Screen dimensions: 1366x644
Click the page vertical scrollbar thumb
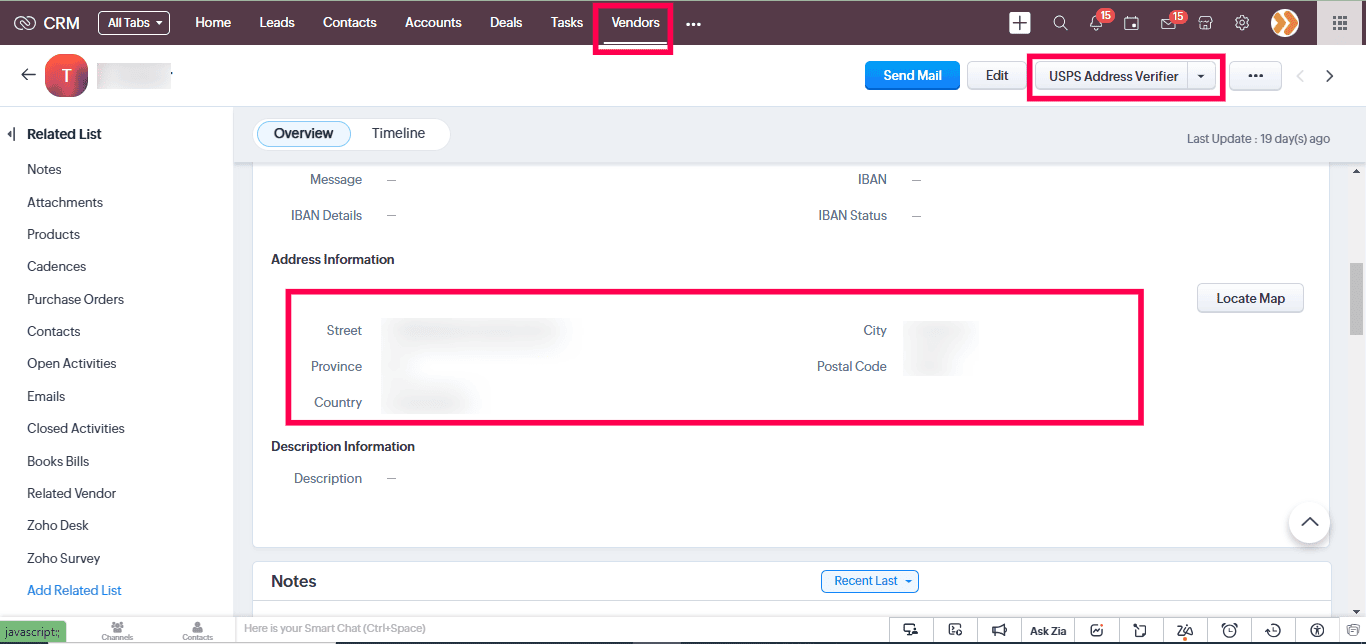(x=1357, y=298)
